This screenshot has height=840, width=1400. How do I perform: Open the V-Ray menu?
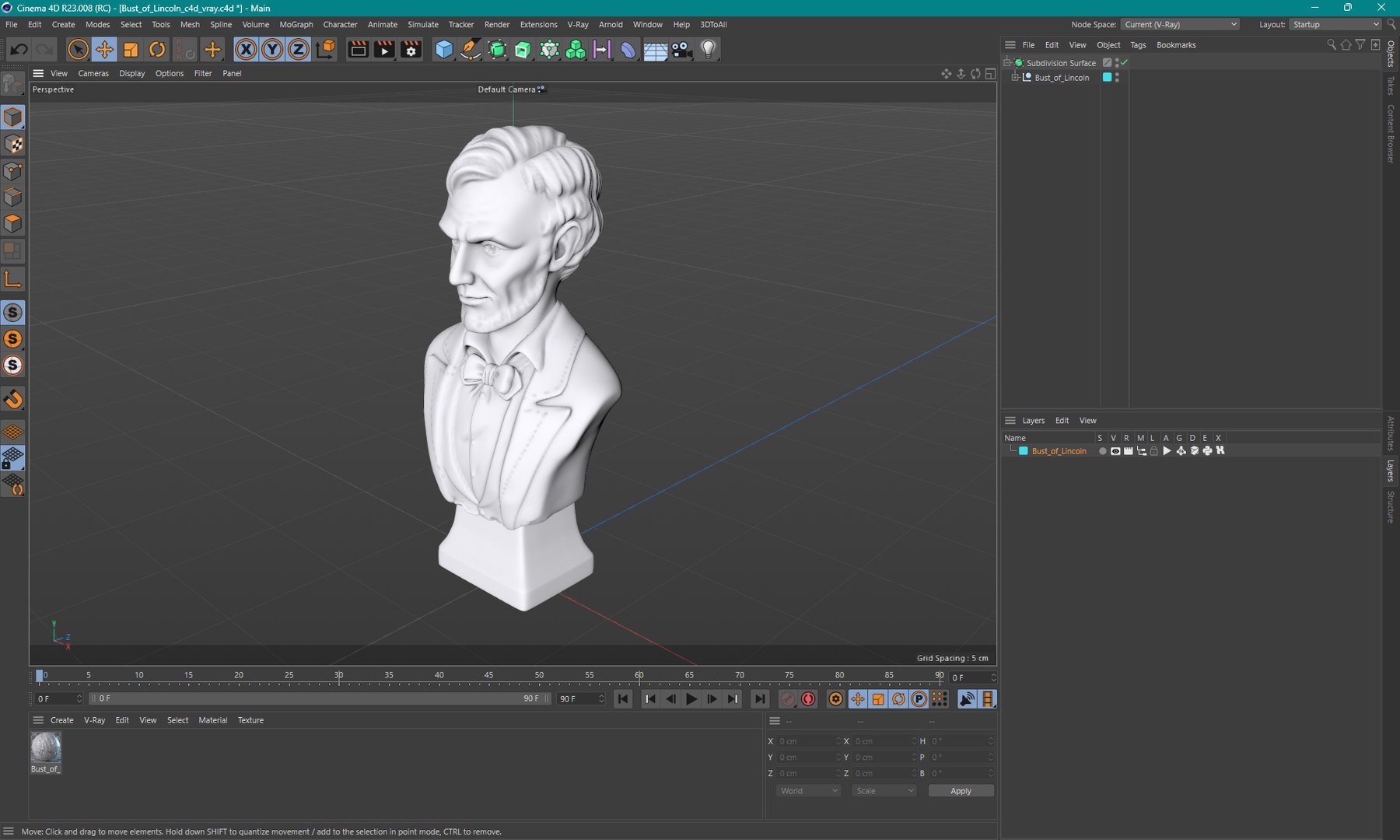click(x=578, y=24)
